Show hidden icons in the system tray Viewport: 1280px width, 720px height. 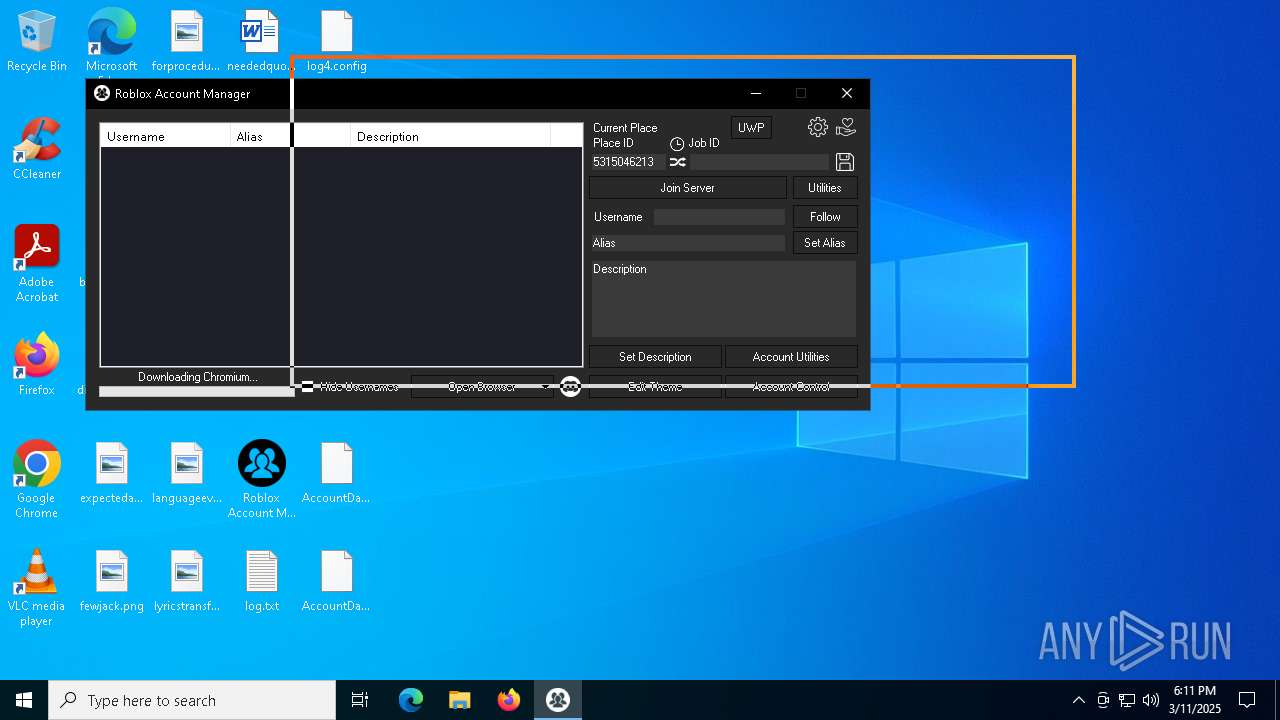coord(1078,700)
